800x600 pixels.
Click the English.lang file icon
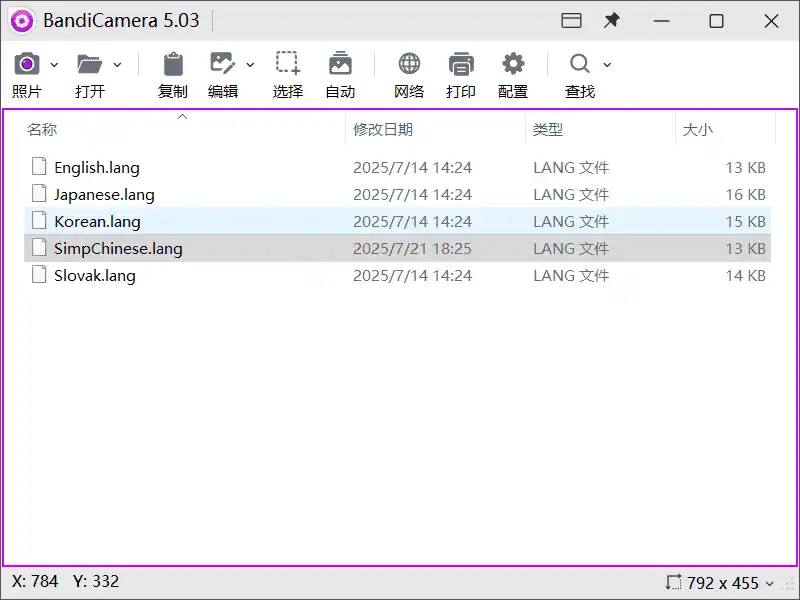coord(39,166)
